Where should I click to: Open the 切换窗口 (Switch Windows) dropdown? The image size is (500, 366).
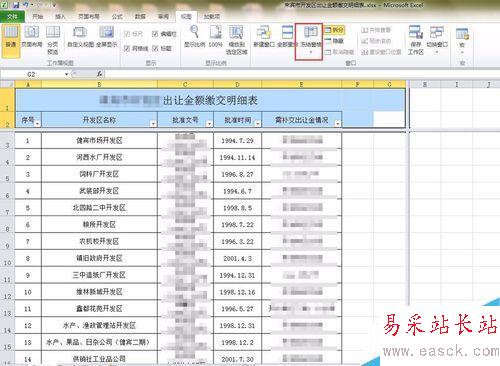[x=437, y=40]
